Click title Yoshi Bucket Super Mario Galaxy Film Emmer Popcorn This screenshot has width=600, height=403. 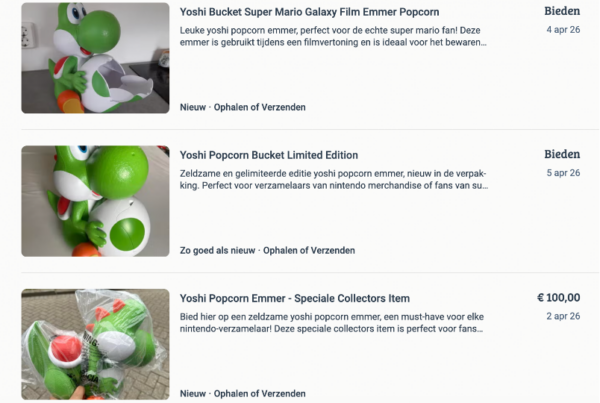309,12
